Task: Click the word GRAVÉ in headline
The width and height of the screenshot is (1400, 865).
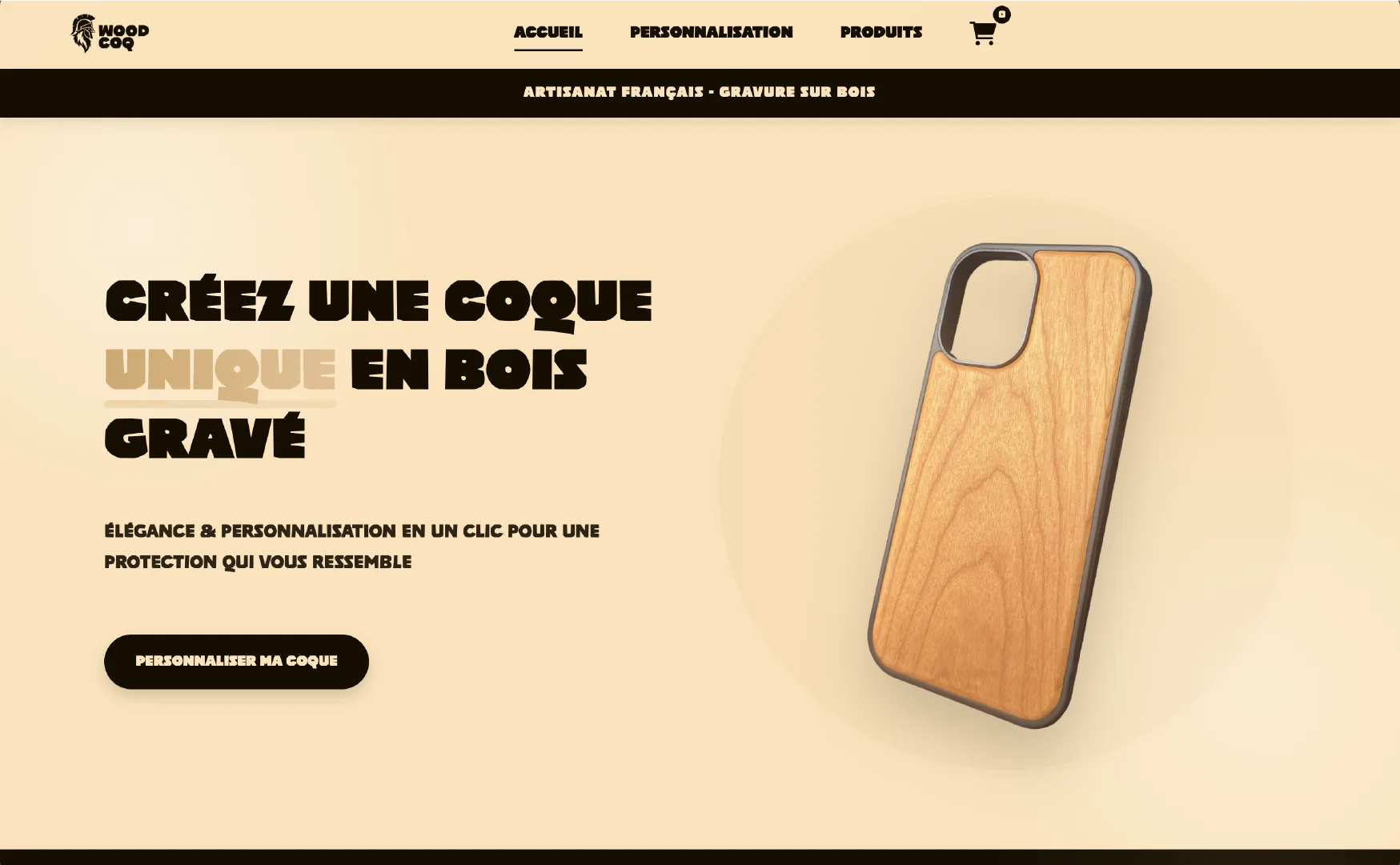Action: point(205,437)
